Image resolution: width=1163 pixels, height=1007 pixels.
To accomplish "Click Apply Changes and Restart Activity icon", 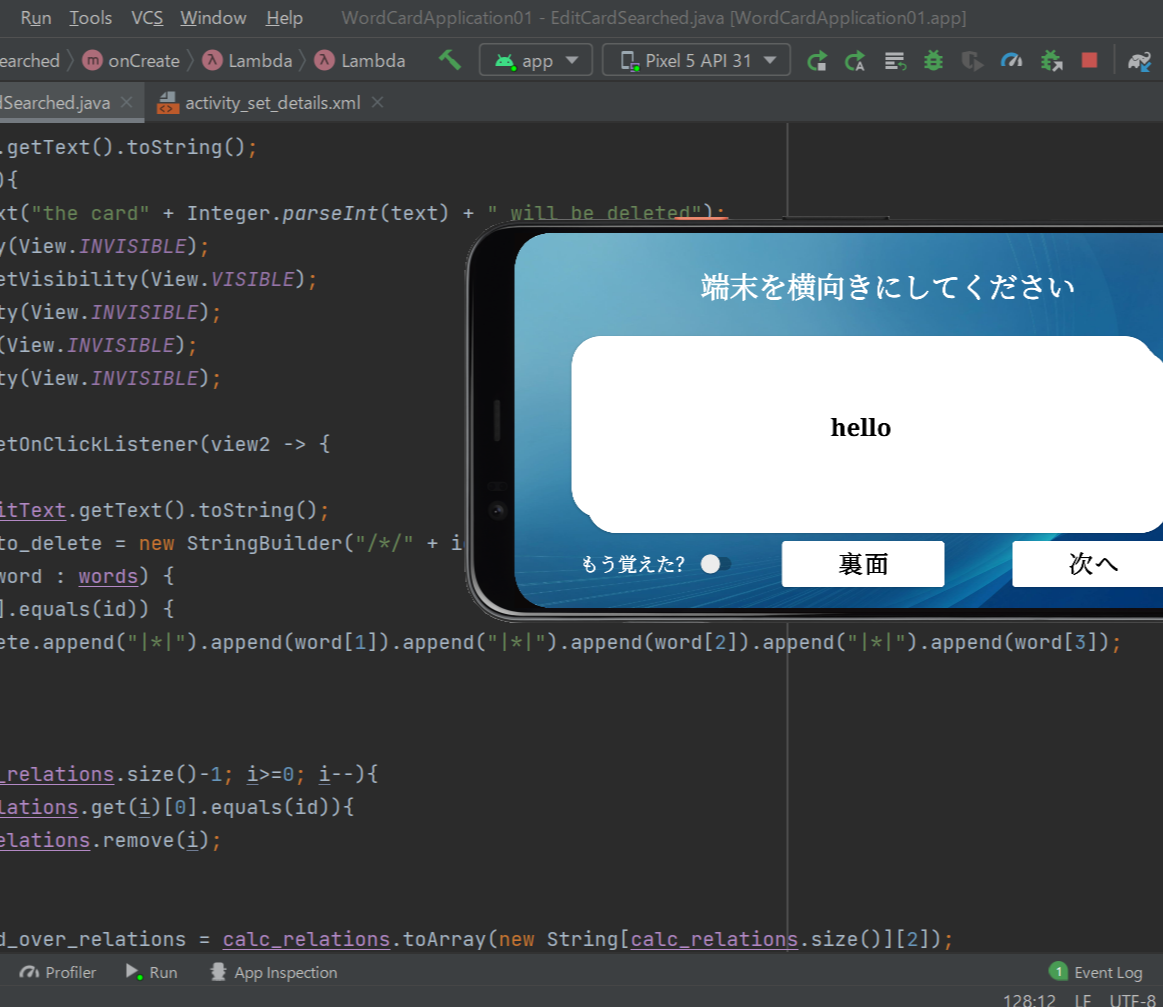I will pyautogui.click(x=855, y=61).
